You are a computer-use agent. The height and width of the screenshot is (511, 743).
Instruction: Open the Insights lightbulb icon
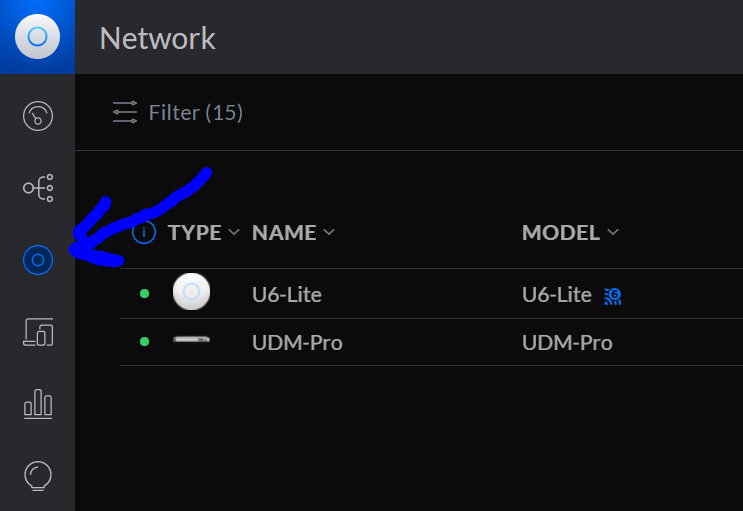[37, 475]
